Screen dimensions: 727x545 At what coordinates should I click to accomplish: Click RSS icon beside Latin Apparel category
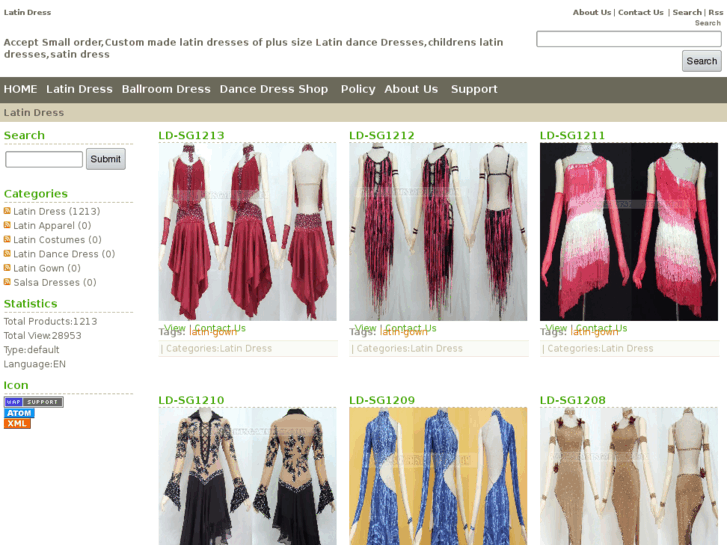coord(7,225)
